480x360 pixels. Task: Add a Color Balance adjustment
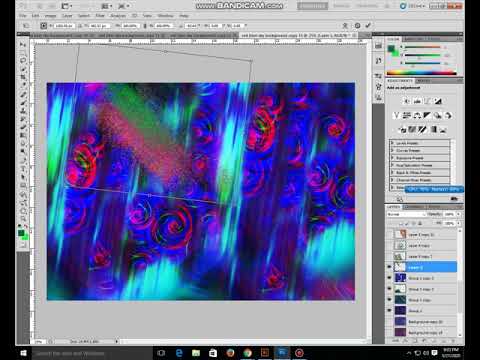(x=417, y=115)
